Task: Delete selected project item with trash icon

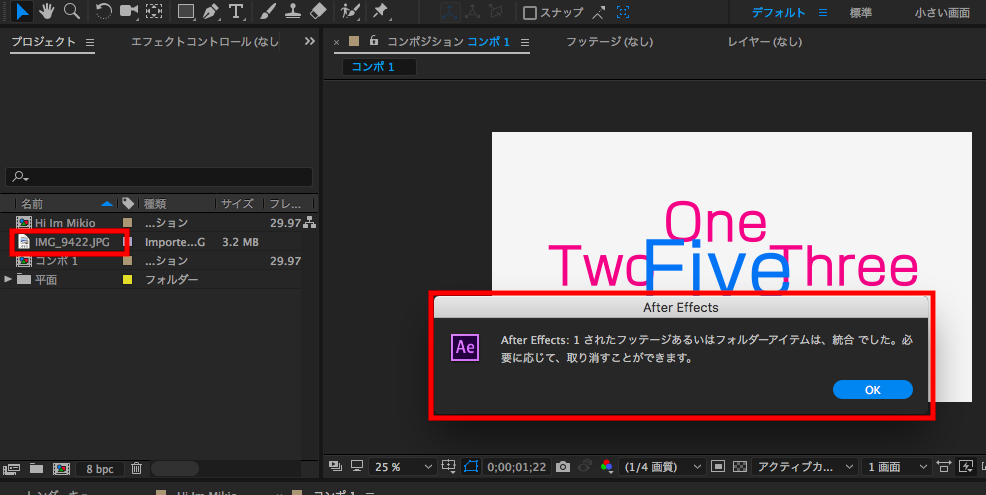Action: [x=136, y=469]
